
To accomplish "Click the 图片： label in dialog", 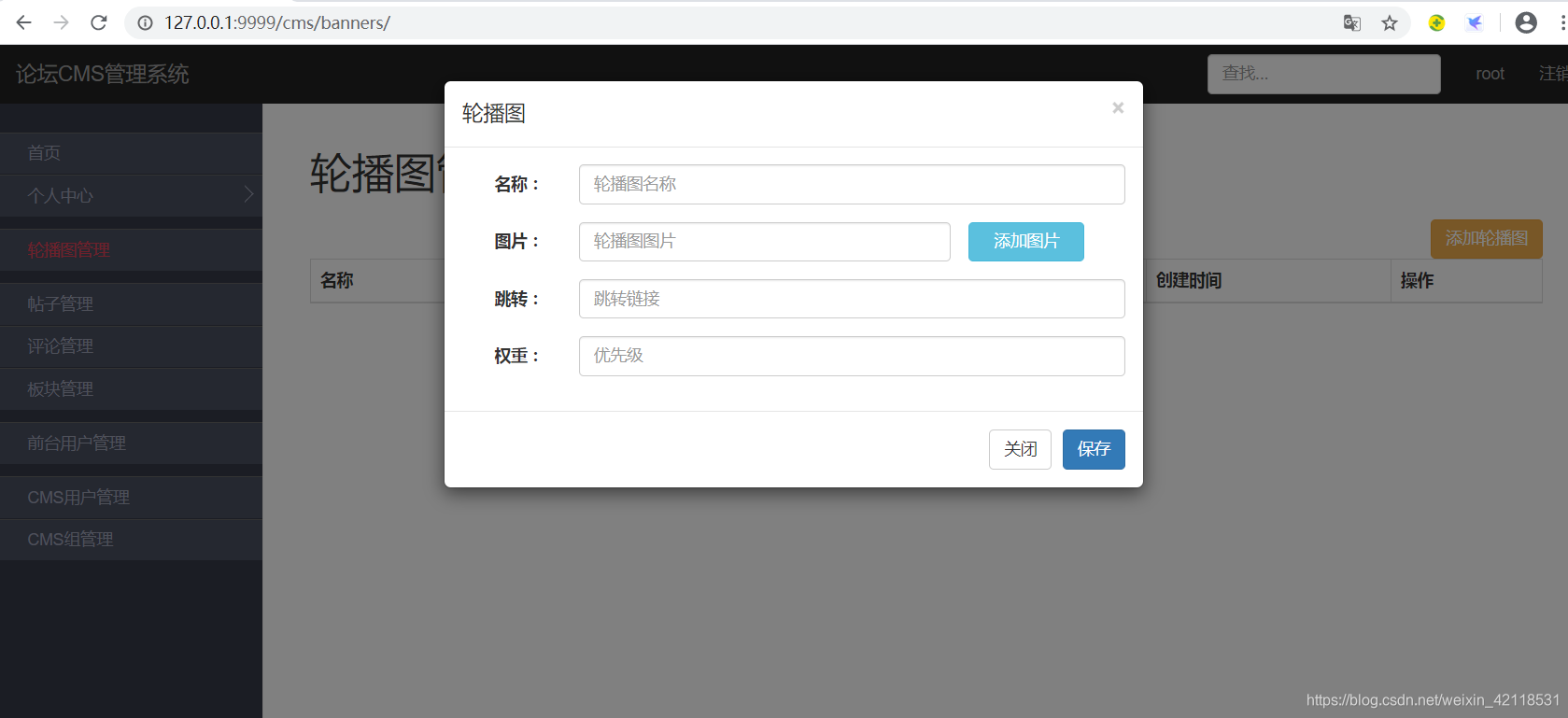I will (x=516, y=242).
